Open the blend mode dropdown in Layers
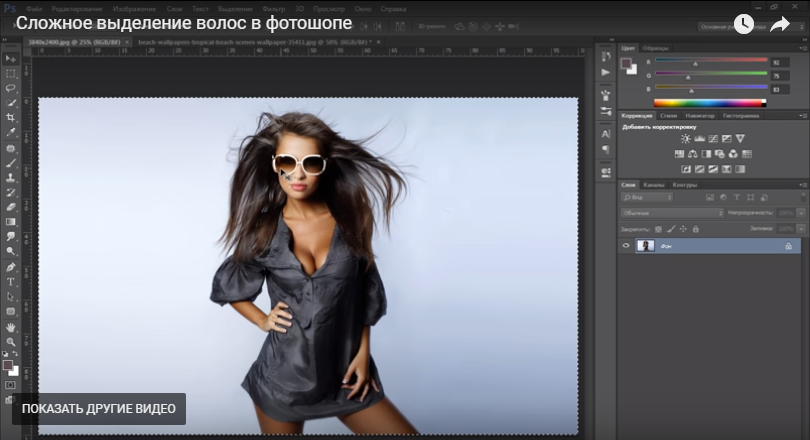 click(672, 213)
